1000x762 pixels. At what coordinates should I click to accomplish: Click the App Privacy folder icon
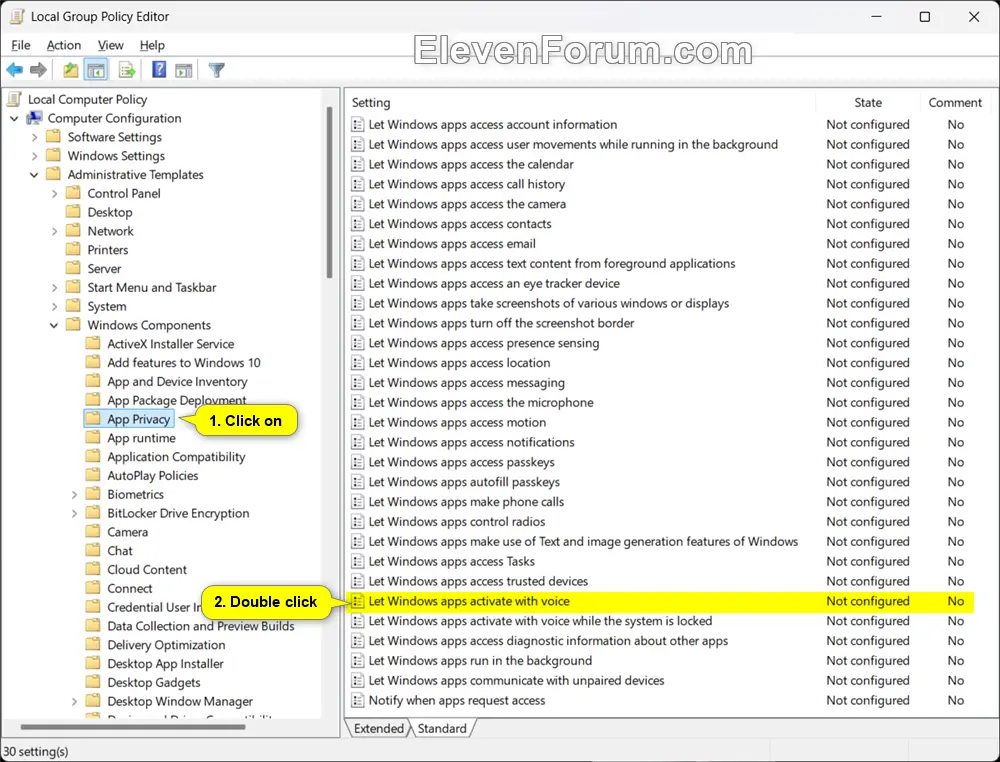click(x=93, y=419)
